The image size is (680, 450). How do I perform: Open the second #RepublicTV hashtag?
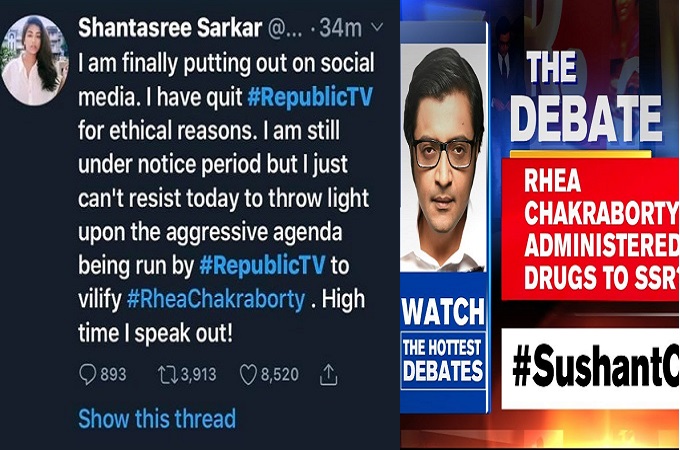pos(262,265)
